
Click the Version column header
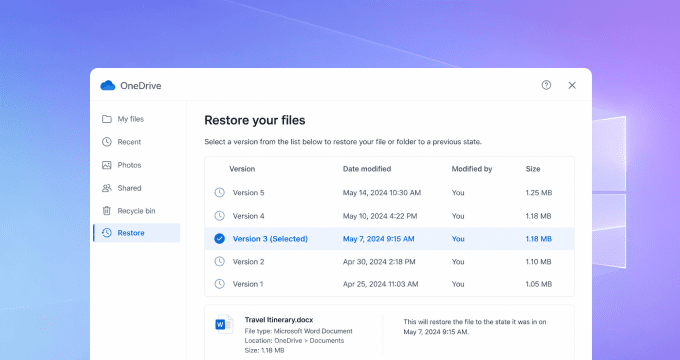point(242,169)
